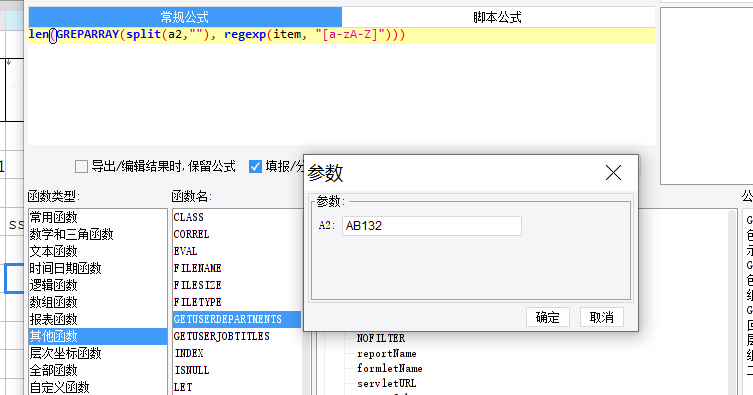The width and height of the screenshot is (753, 395).
Task: Select 逻辑函数 function type
Action: (x=97, y=285)
